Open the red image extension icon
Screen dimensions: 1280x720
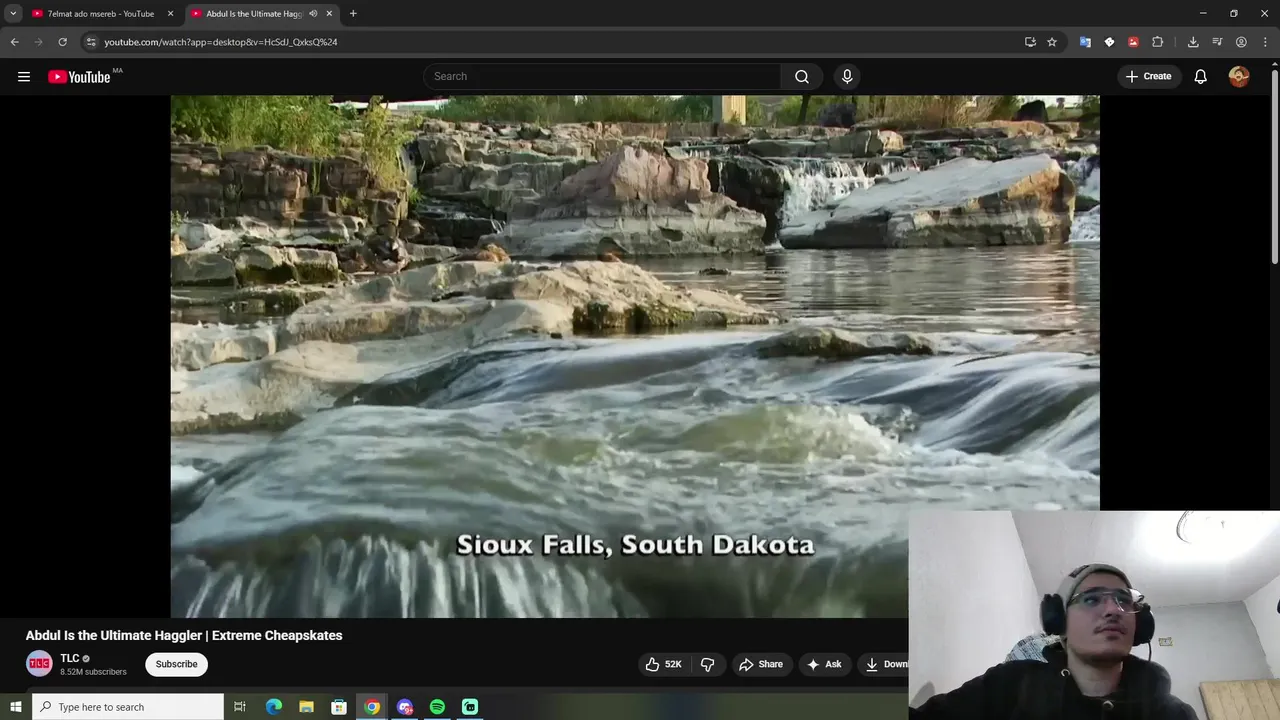1133,42
